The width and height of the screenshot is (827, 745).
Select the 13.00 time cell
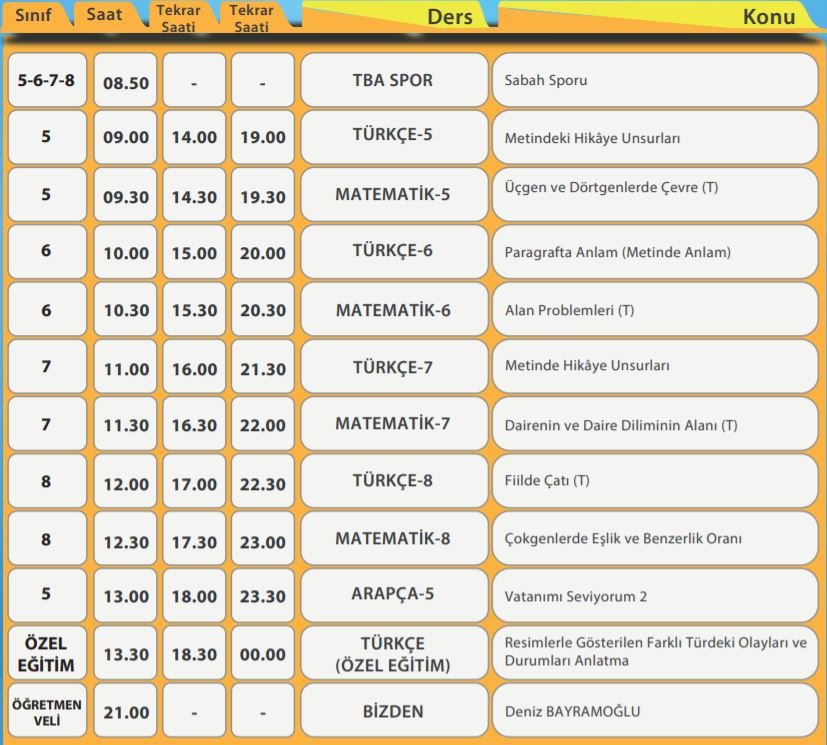[126, 596]
